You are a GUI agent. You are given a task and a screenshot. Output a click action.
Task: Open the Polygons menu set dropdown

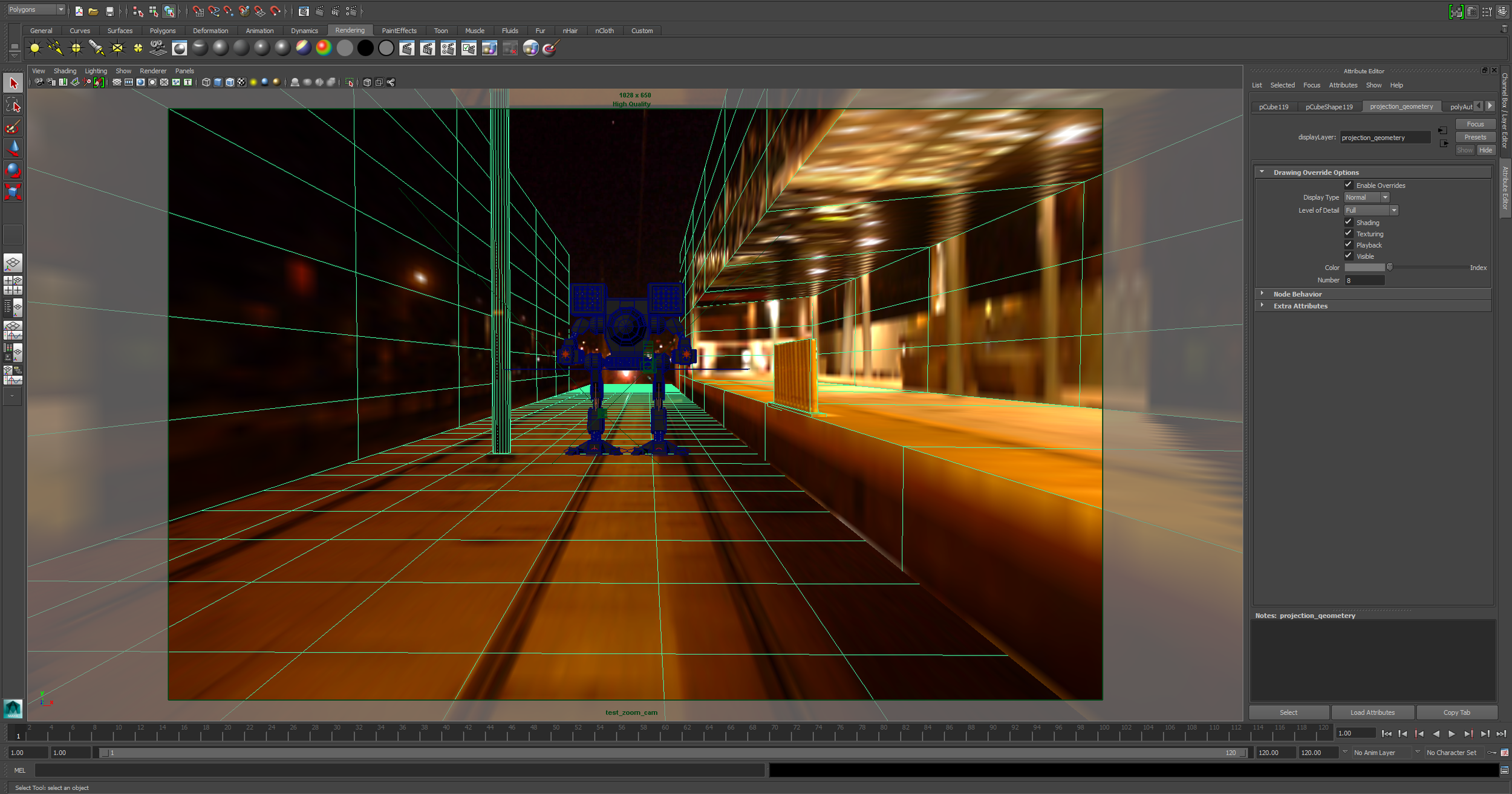36,10
